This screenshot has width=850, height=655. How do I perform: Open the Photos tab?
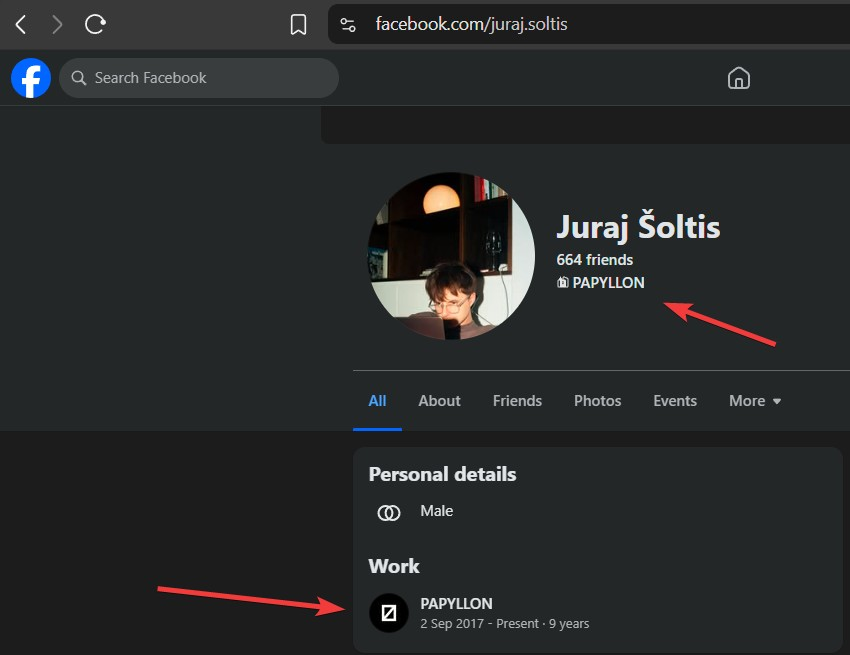click(x=597, y=401)
